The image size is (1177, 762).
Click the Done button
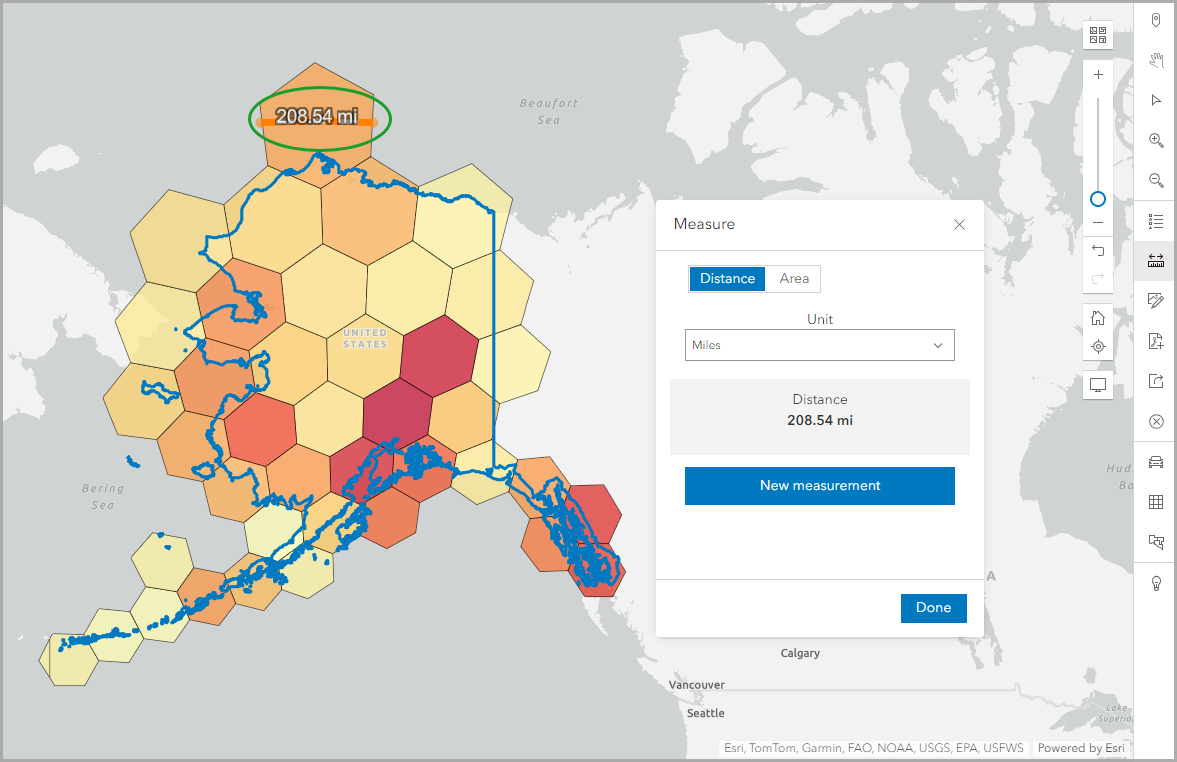933,608
